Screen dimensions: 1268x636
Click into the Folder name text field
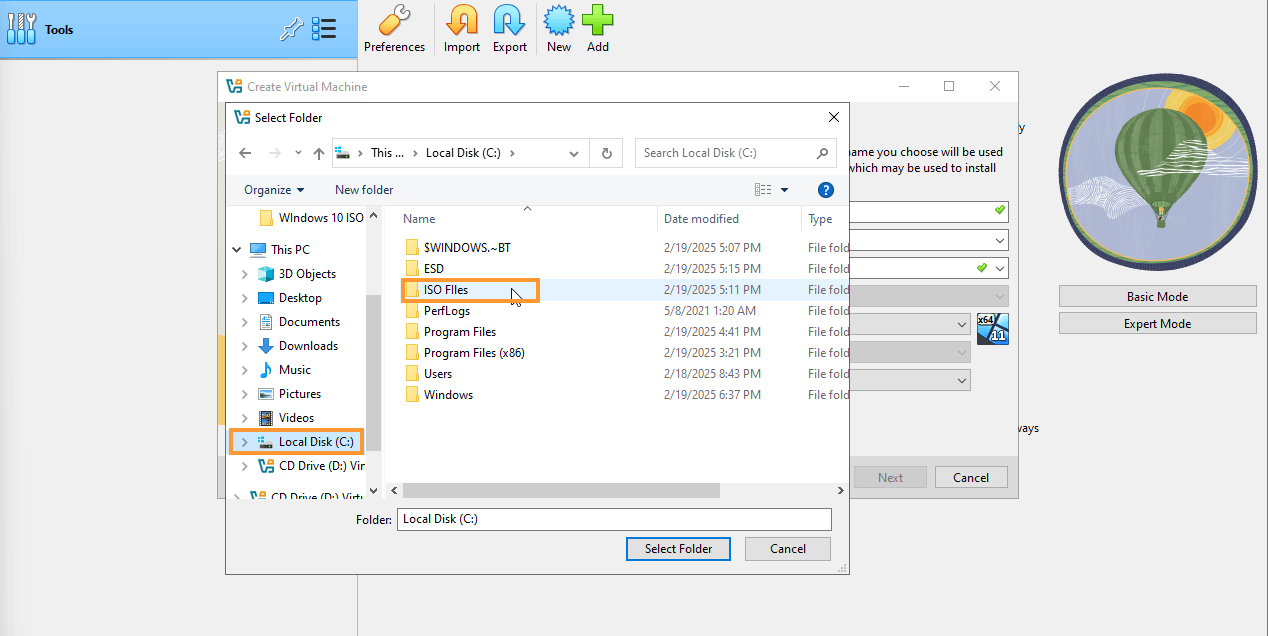614,519
